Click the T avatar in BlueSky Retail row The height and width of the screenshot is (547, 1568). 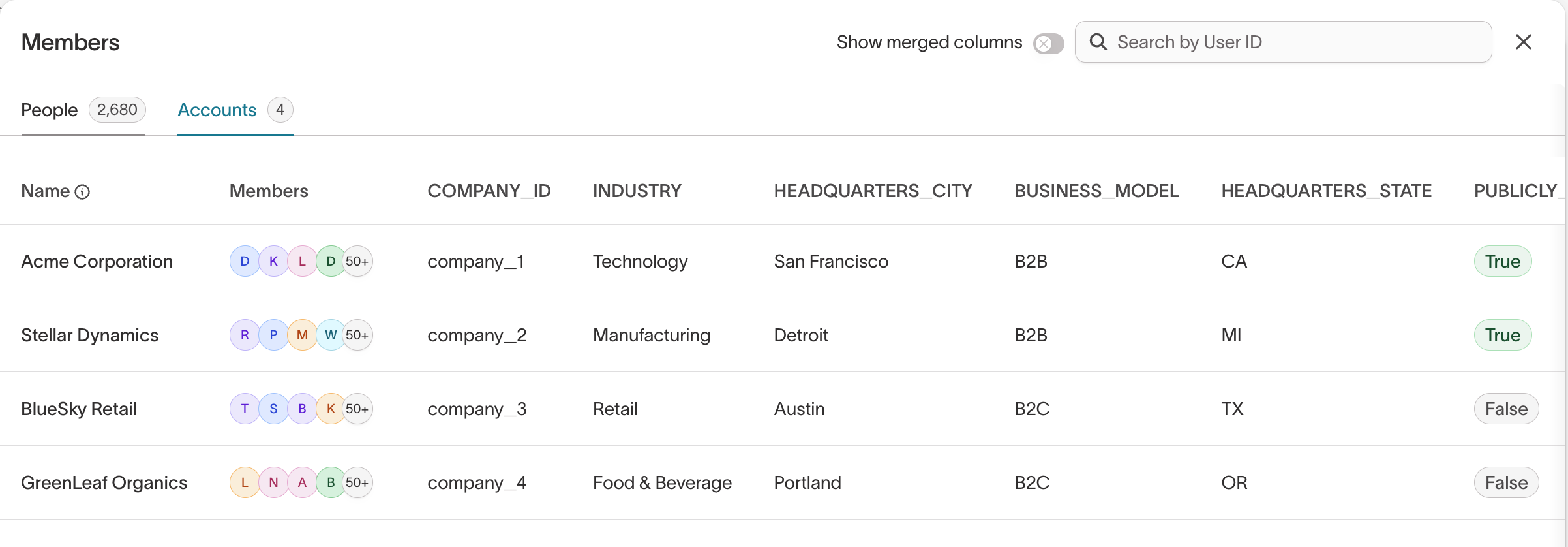pos(245,409)
